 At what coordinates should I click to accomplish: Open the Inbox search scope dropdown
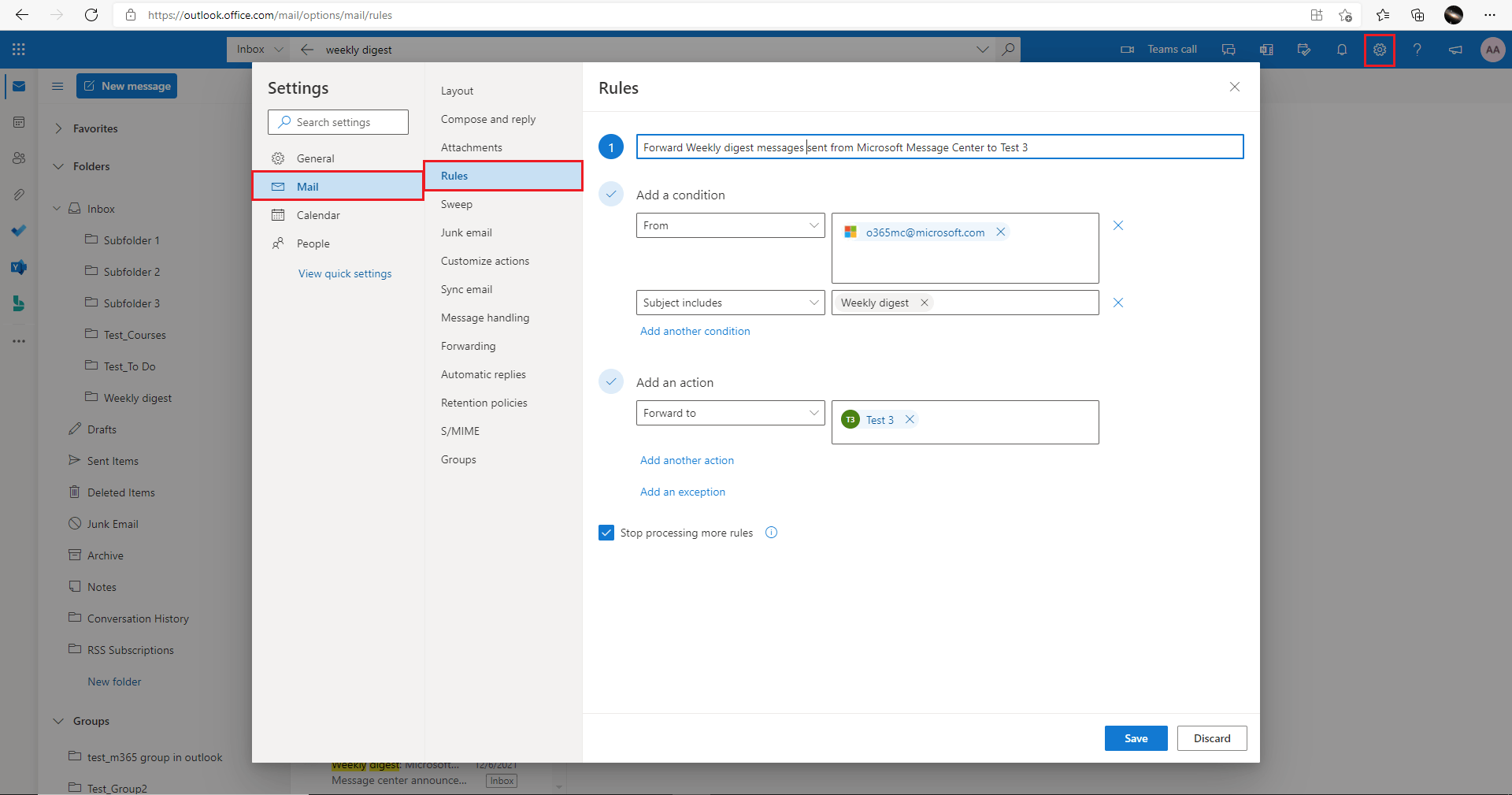click(x=258, y=49)
